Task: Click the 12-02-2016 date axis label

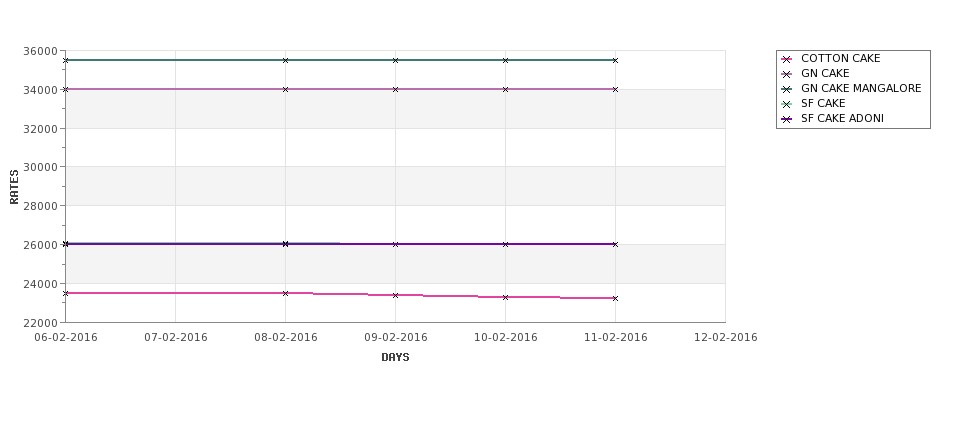Action: (726, 338)
